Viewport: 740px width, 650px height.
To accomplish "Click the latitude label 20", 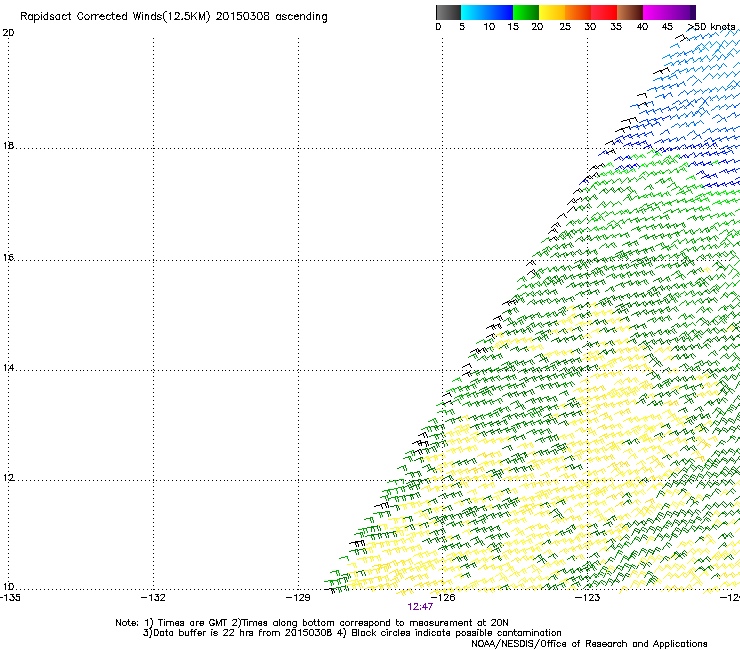I will coord(8,33).
